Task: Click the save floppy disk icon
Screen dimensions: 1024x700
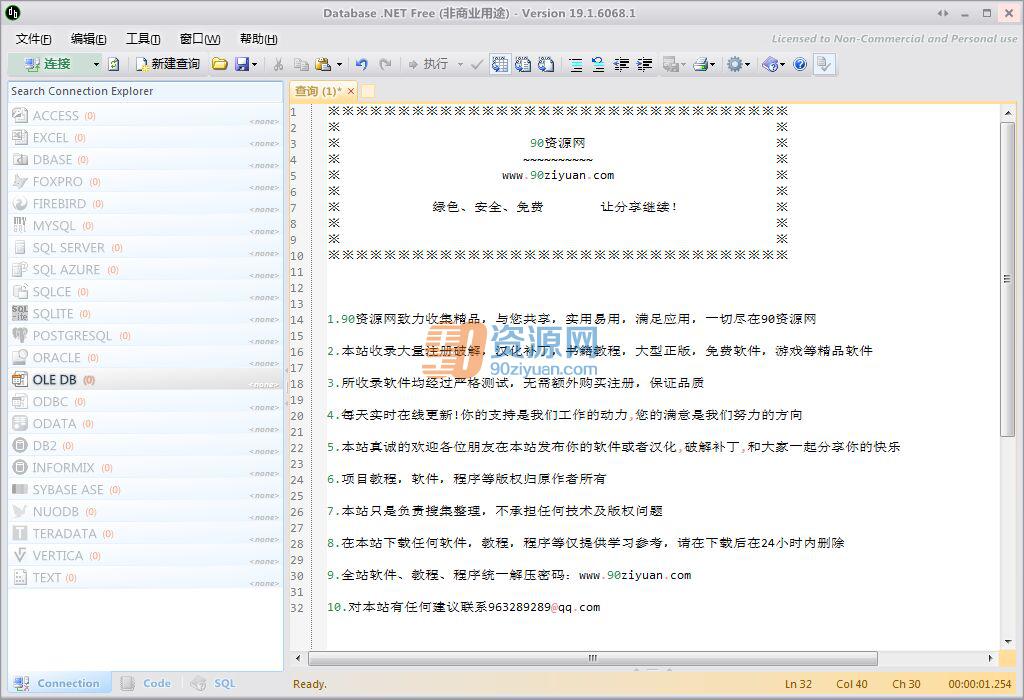Action: pyautogui.click(x=242, y=64)
